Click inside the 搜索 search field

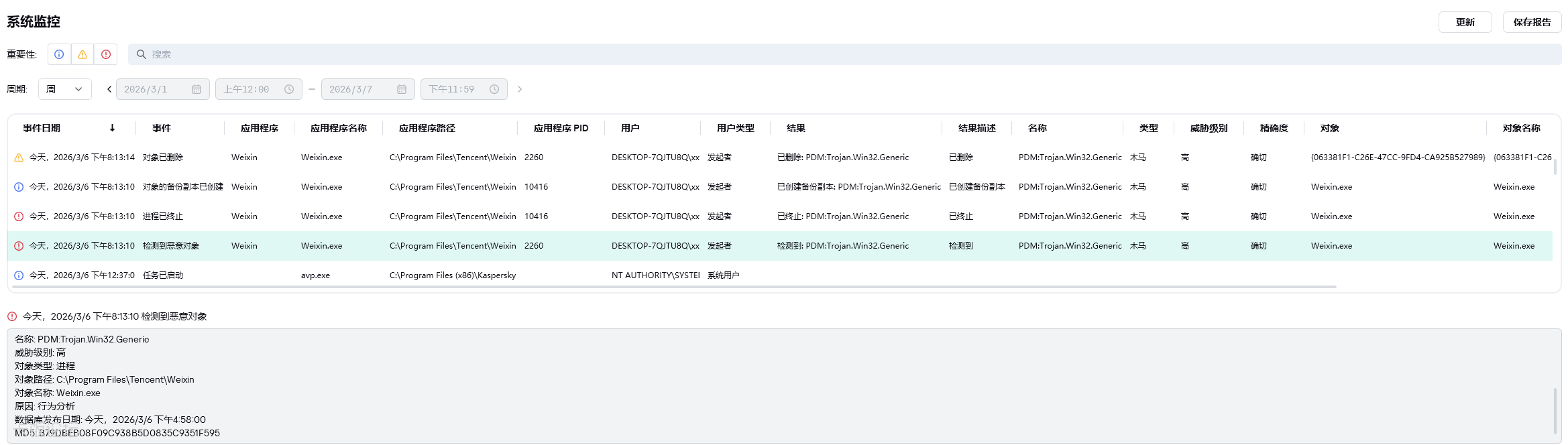pos(845,54)
